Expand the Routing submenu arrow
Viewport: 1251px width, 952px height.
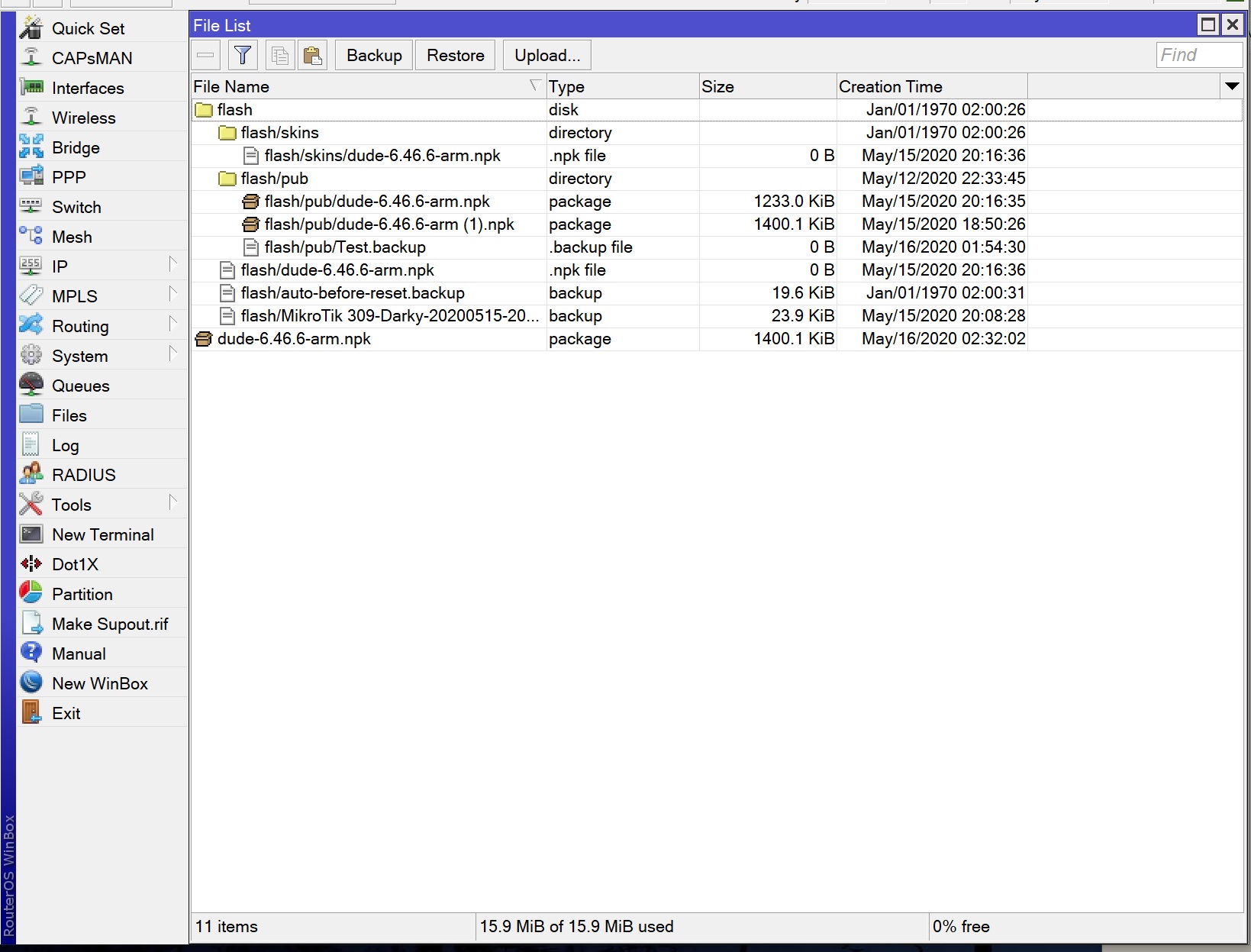pyautogui.click(x=173, y=324)
